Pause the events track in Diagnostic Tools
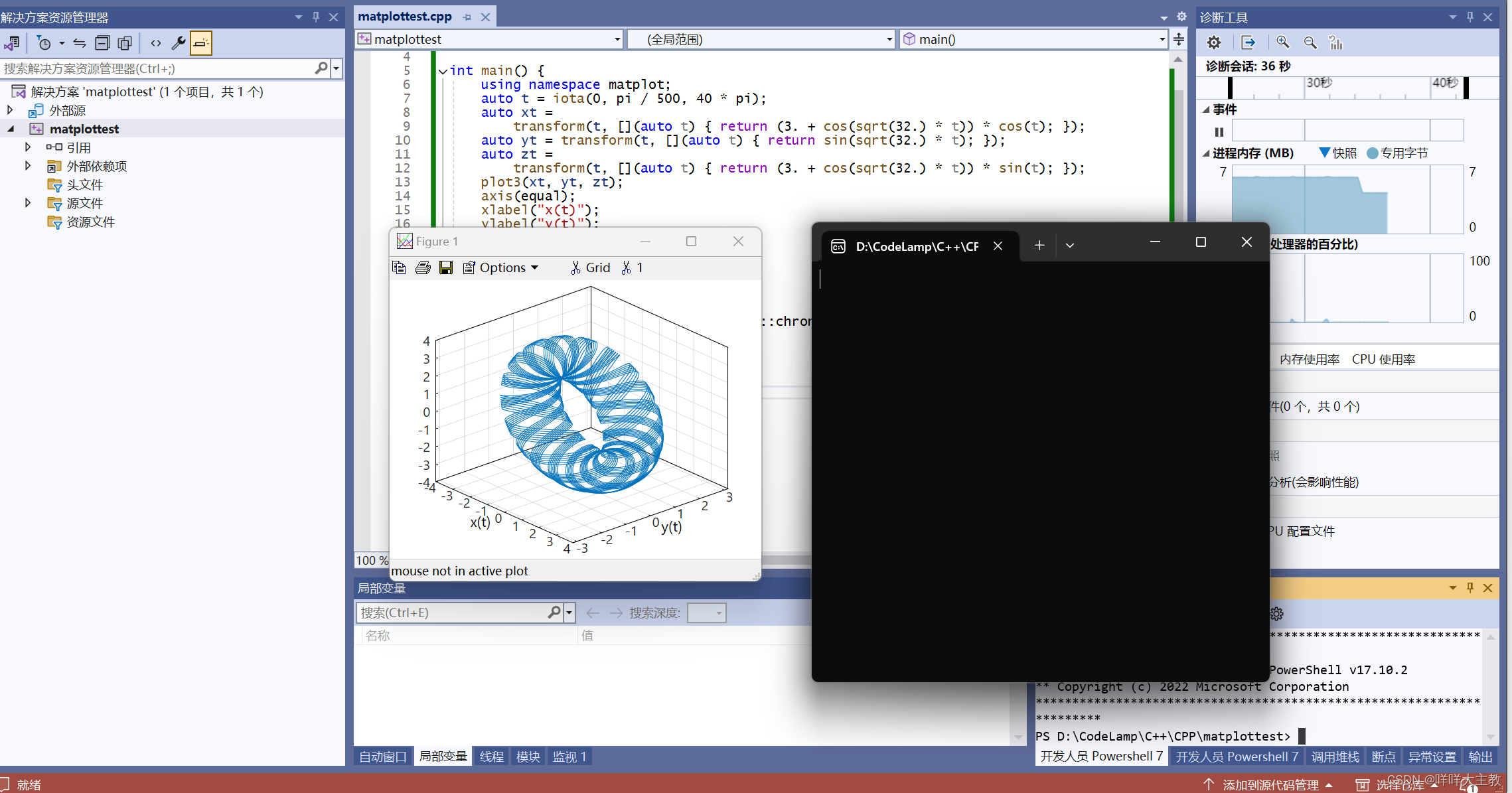The width and height of the screenshot is (1512, 793). point(1219,131)
